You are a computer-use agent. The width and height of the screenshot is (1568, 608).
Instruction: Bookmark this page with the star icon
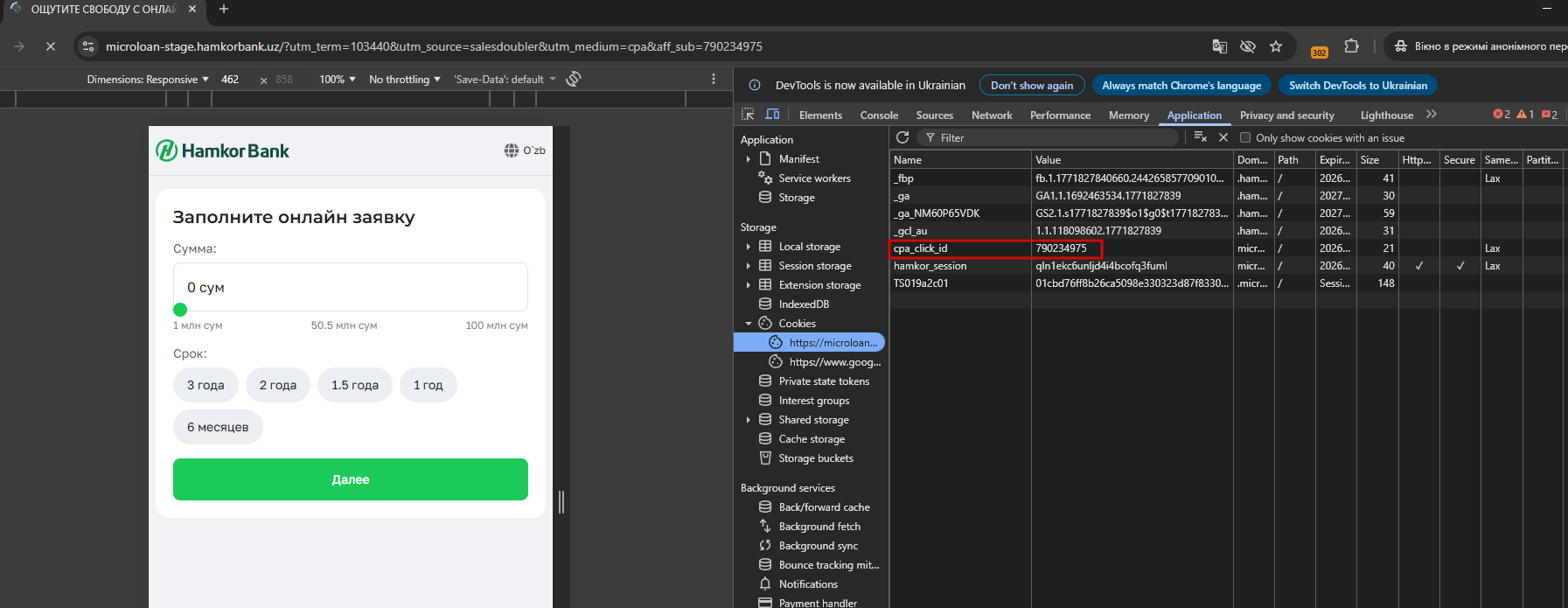click(x=1276, y=46)
